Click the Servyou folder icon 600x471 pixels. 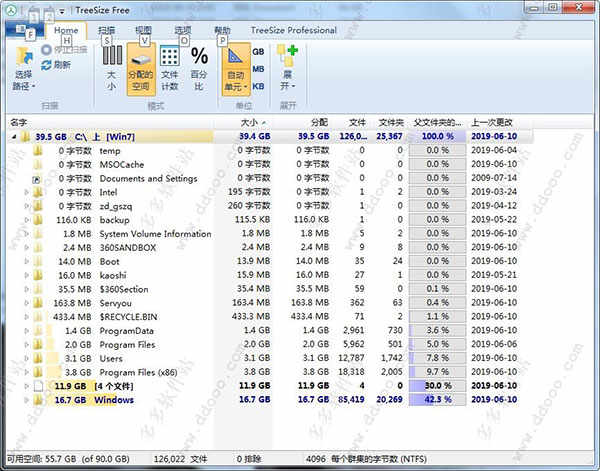(x=38, y=303)
